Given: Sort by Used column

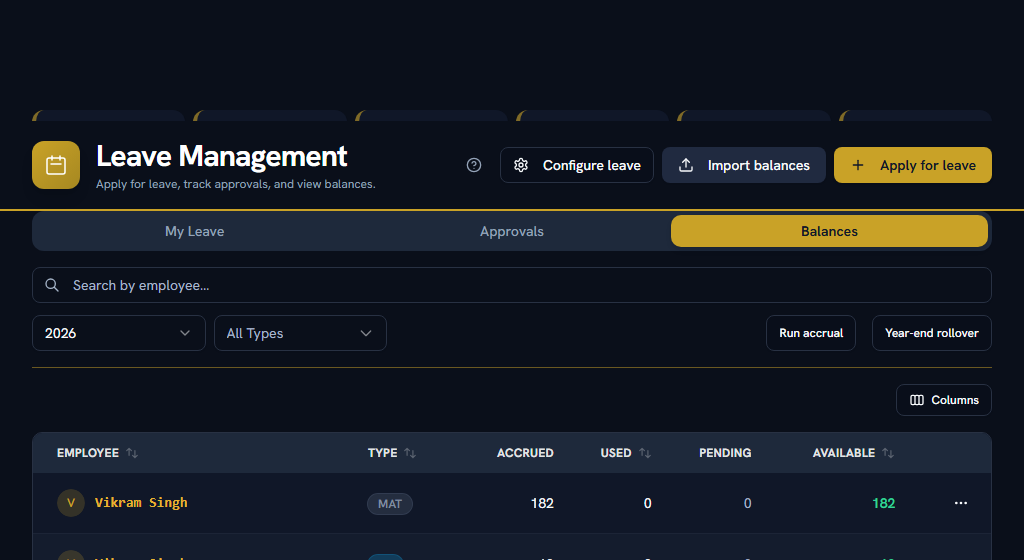Looking at the screenshot, I should tap(626, 453).
